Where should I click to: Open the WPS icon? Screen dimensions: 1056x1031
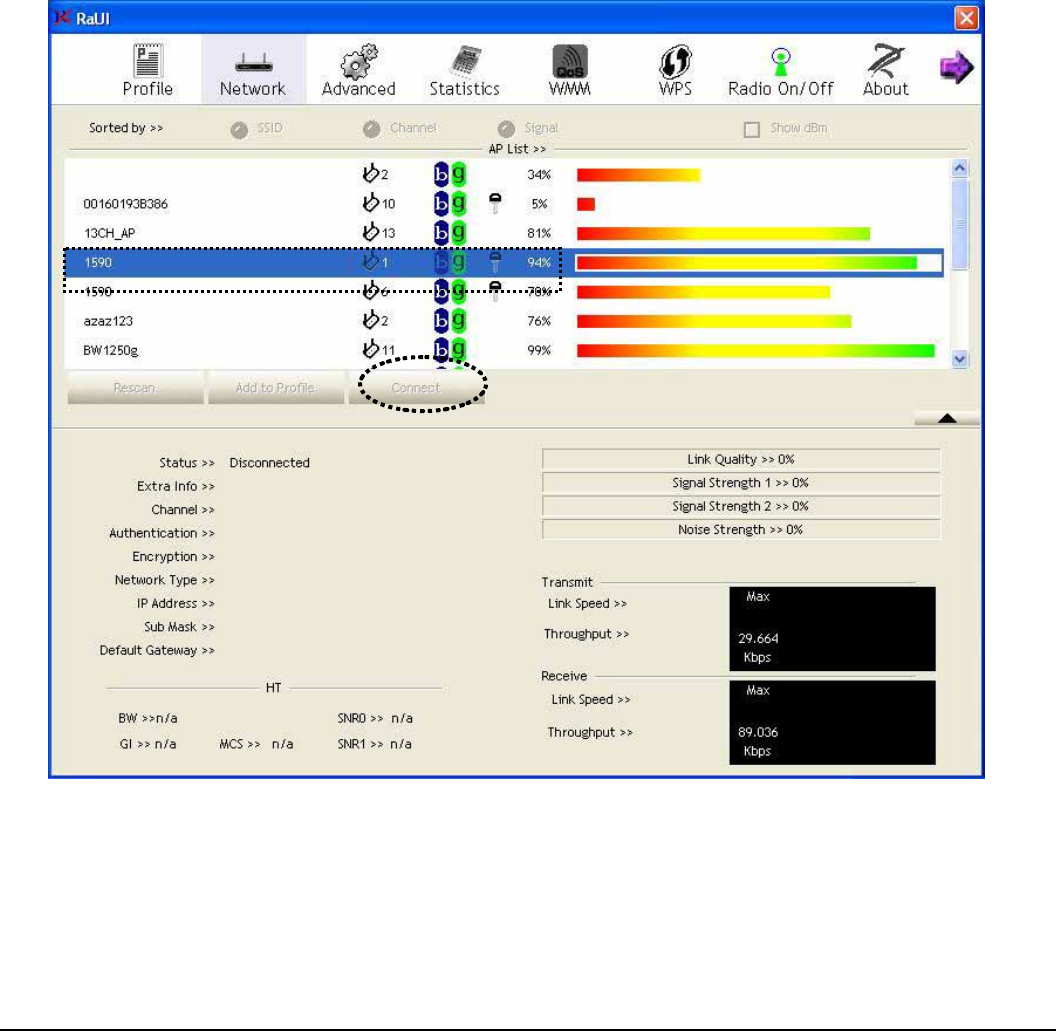675,61
